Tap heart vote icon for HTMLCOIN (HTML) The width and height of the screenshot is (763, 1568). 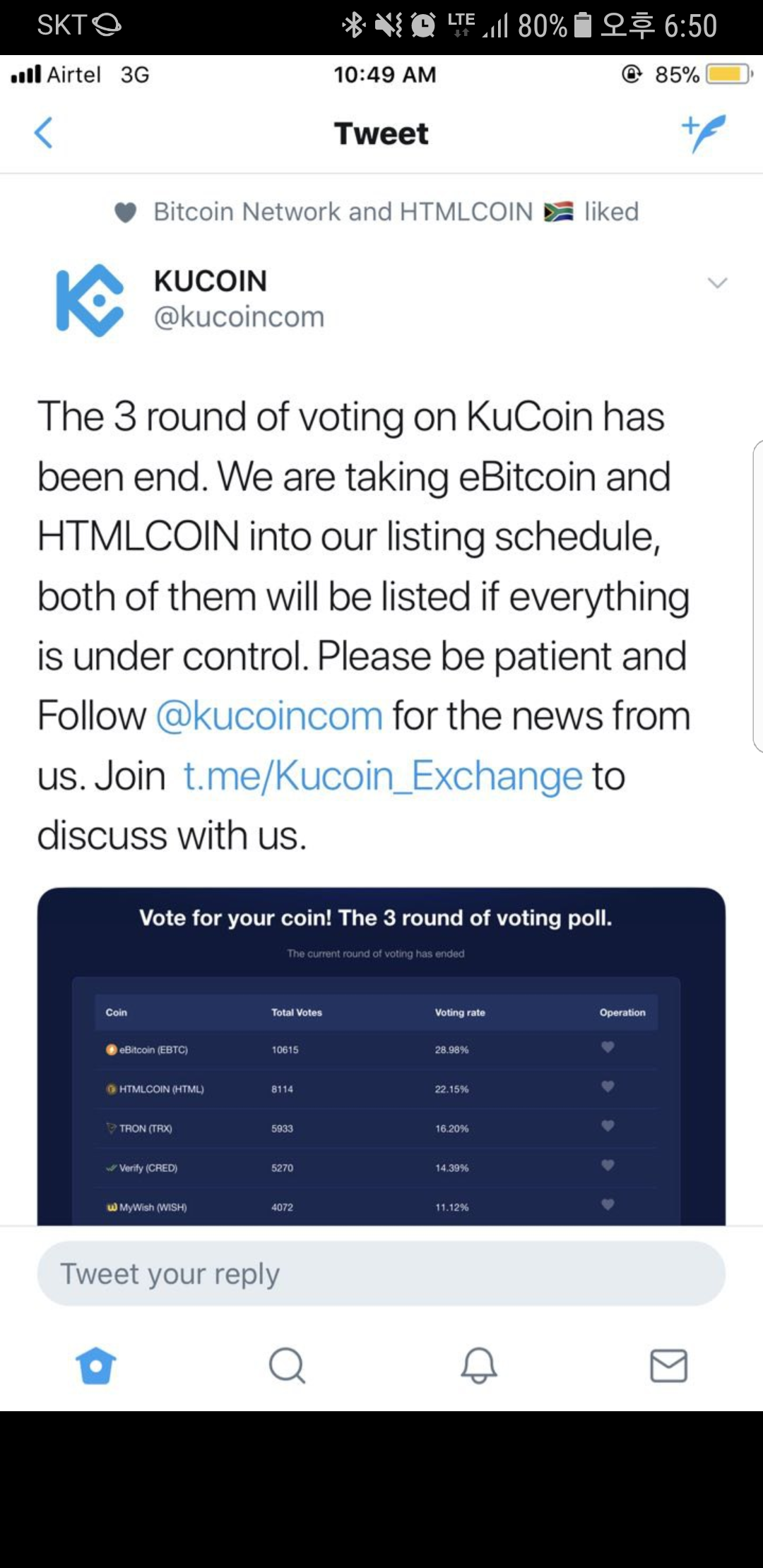608,1087
